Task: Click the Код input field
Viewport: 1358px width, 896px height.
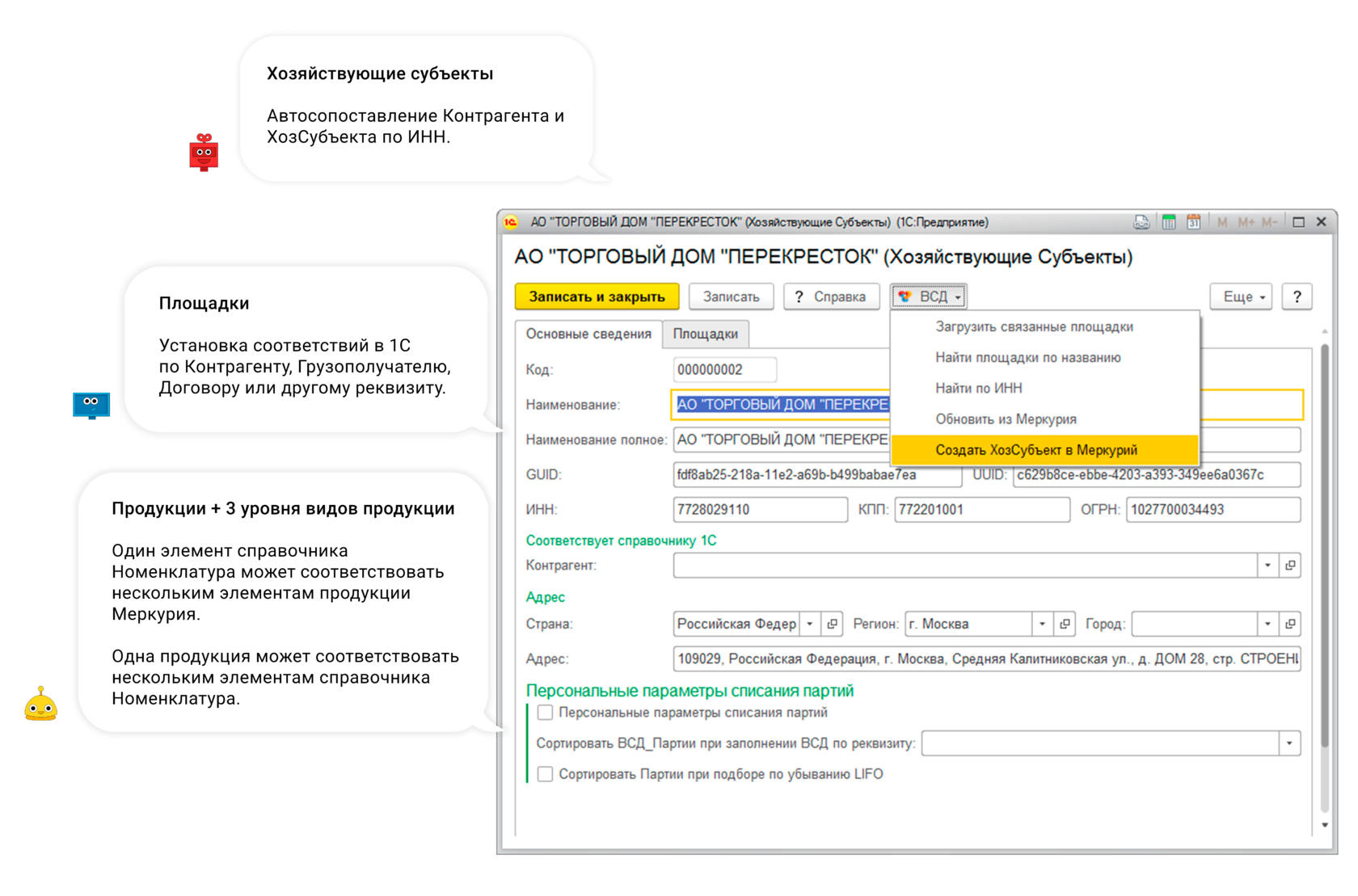Action: coord(724,370)
